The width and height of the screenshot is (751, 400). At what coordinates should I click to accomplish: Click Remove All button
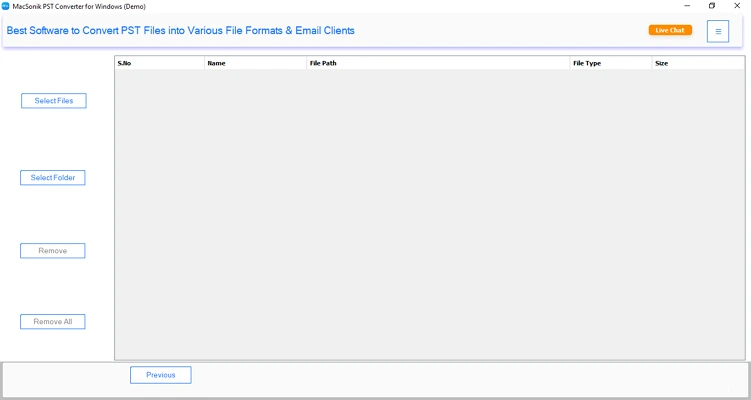(x=53, y=321)
